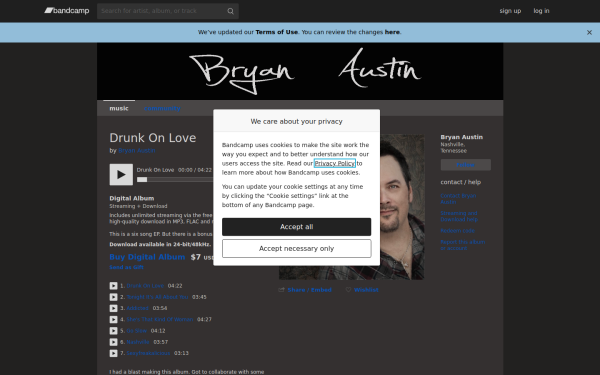The height and width of the screenshot is (375, 600).
Task: Play track 5 Go Slow
Action: pos(113,331)
